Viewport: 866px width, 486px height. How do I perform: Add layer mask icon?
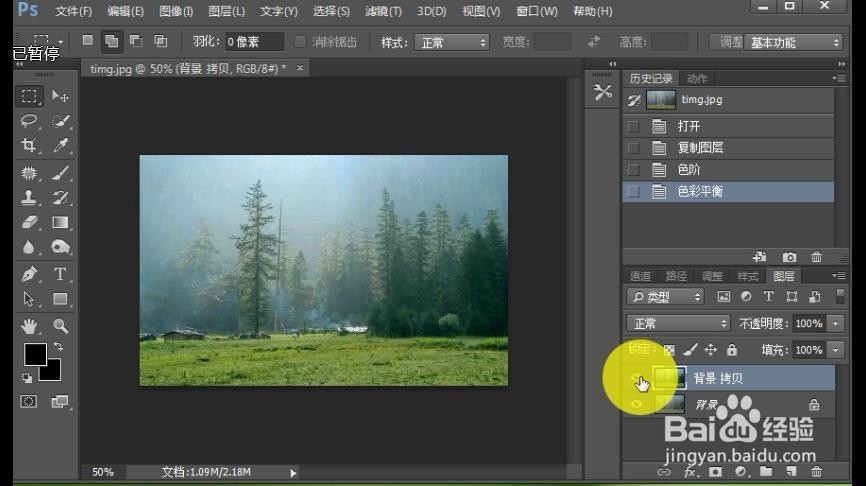click(x=715, y=471)
